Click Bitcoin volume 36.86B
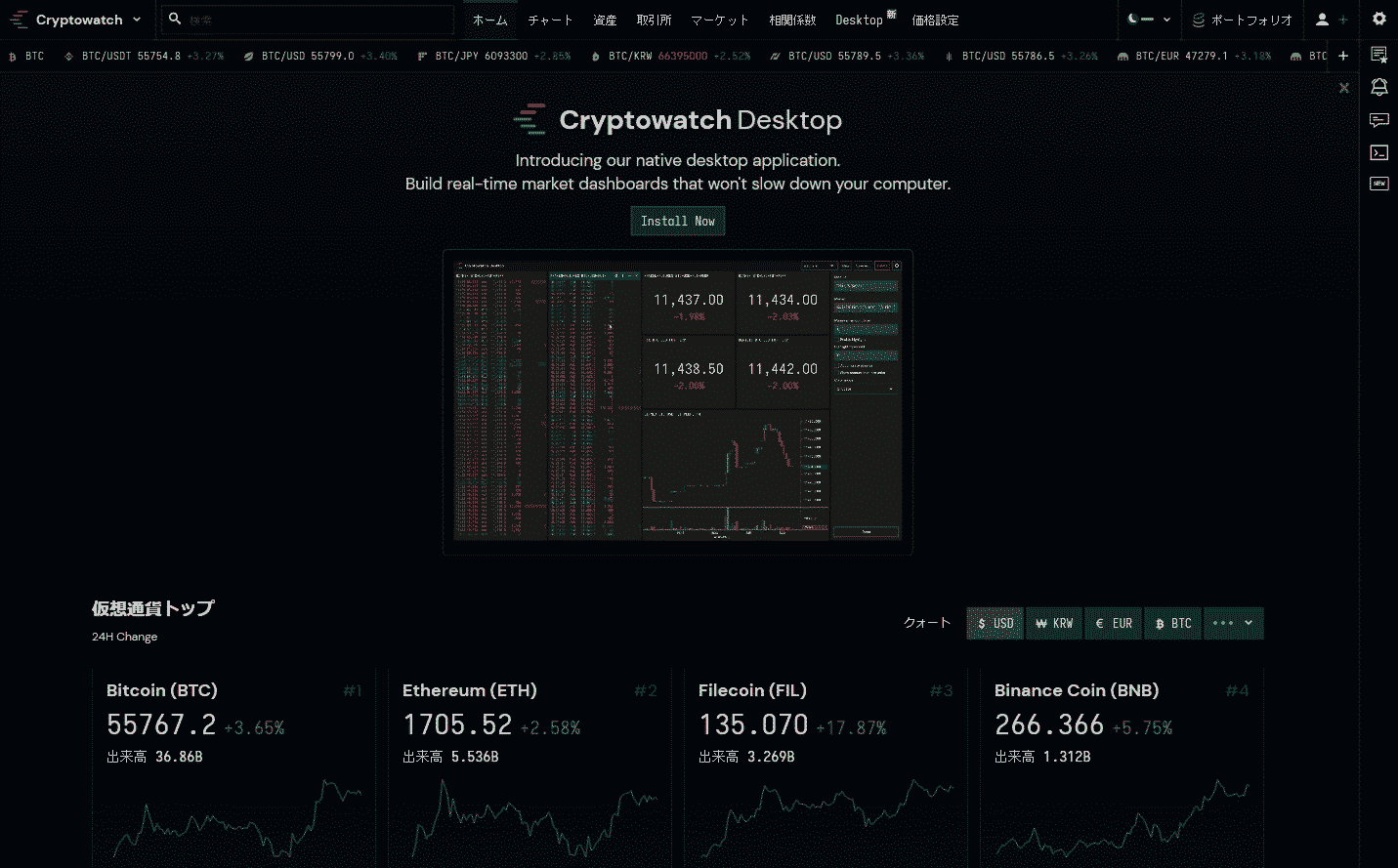The height and width of the screenshot is (868, 1398). (x=179, y=757)
